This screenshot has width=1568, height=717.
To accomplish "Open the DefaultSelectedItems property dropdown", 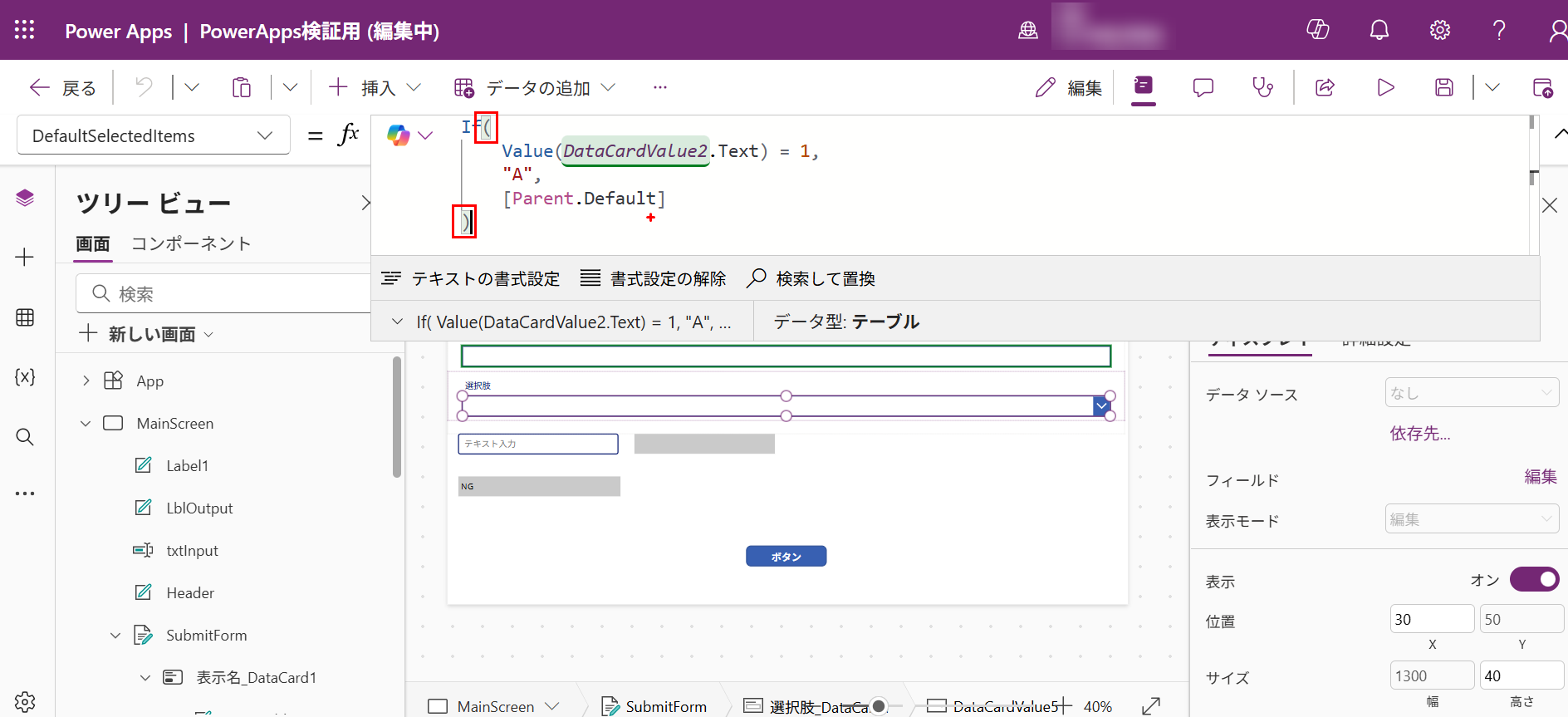I will (x=154, y=135).
